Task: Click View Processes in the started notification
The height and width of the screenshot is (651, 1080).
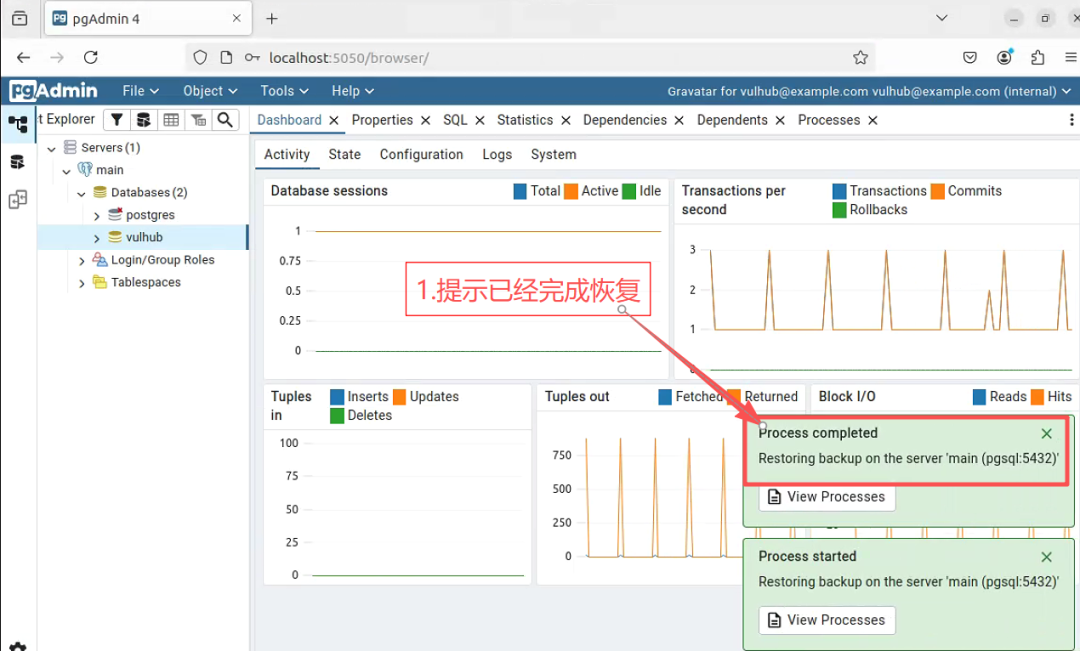Action: [x=827, y=620]
